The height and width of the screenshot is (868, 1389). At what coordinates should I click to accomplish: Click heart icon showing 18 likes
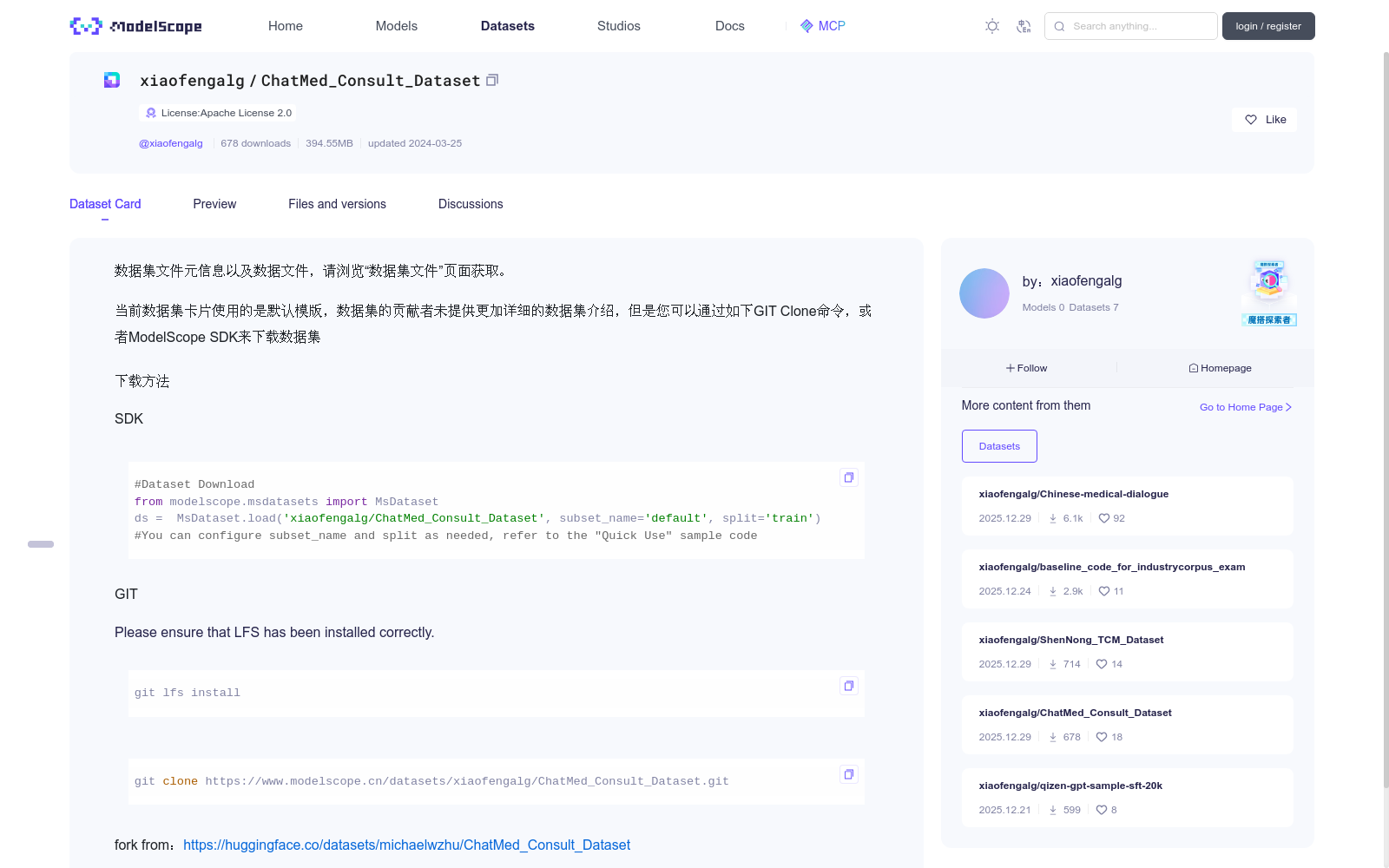1102,737
